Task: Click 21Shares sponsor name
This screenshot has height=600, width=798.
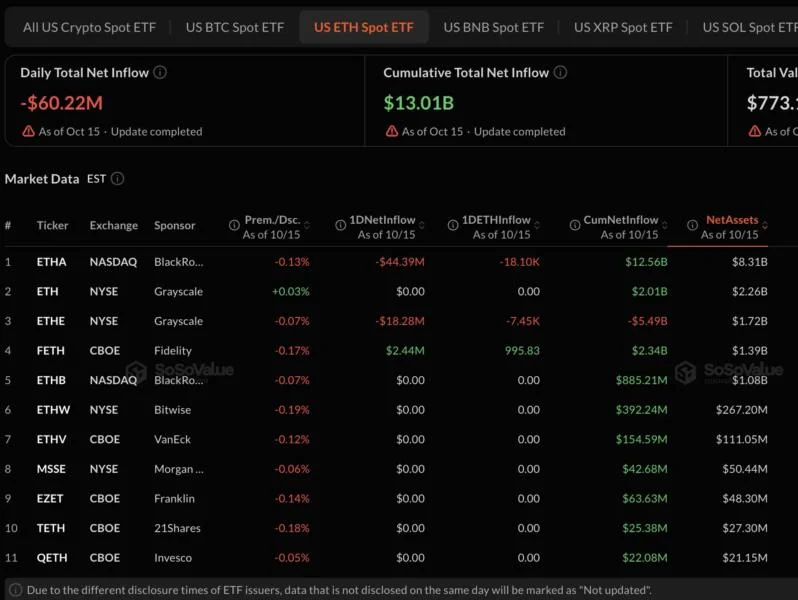Action: click(x=177, y=528)
